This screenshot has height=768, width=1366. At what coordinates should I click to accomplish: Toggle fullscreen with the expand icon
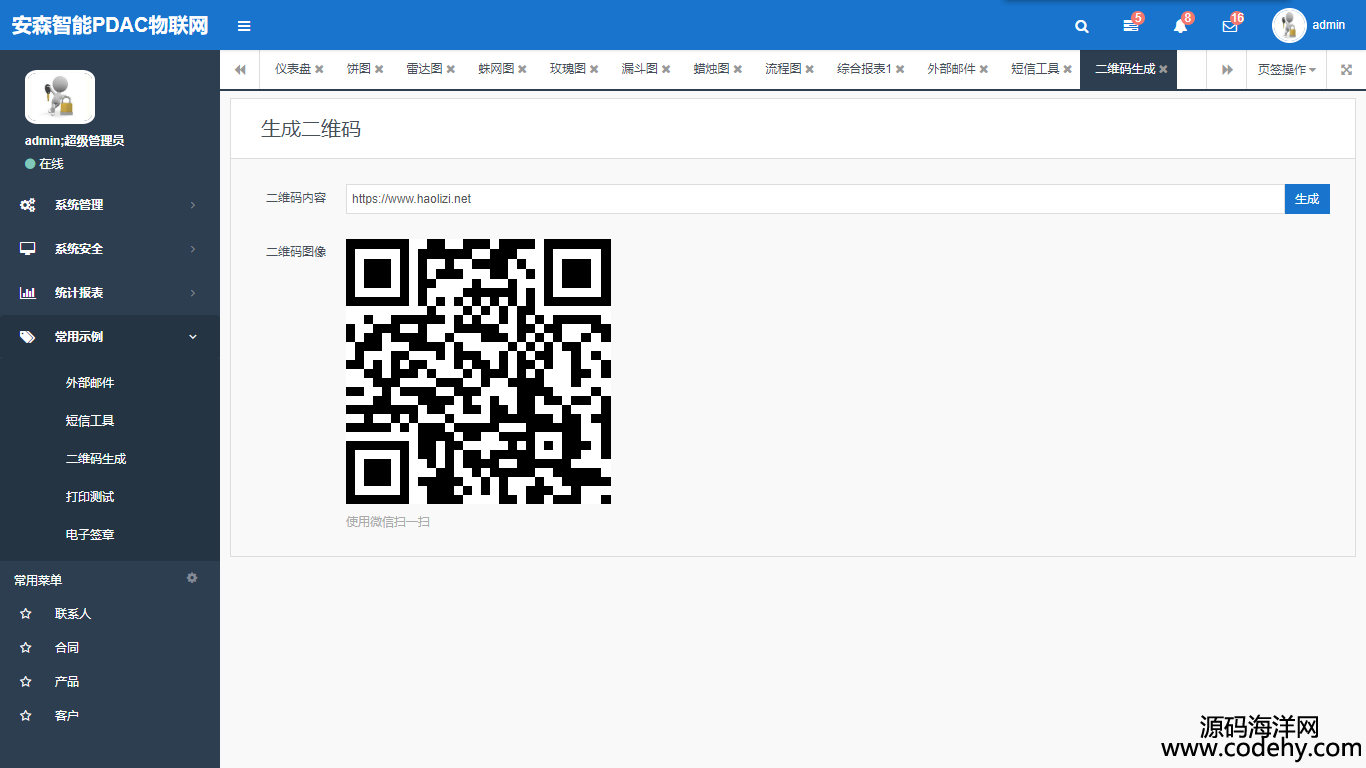pos(1346,69)
